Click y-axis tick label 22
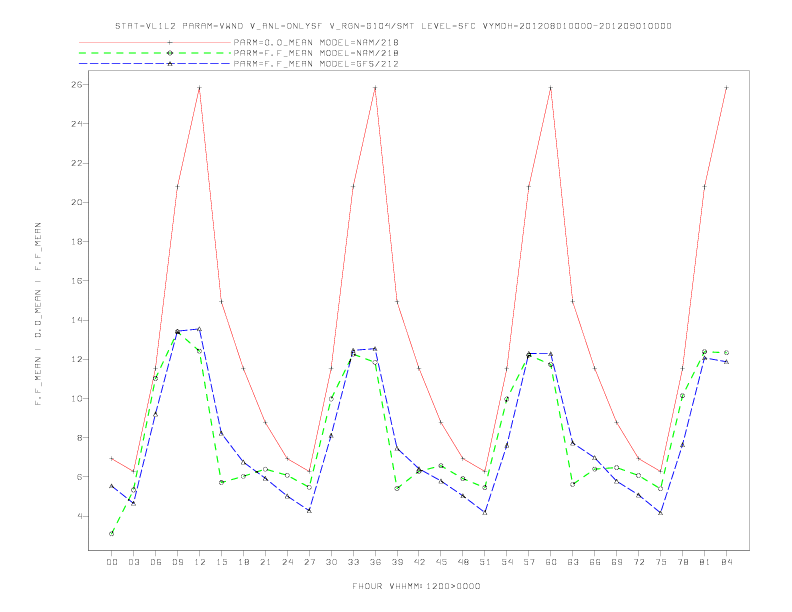Screen dimensions: 792x612 click(x=76, y=163)
